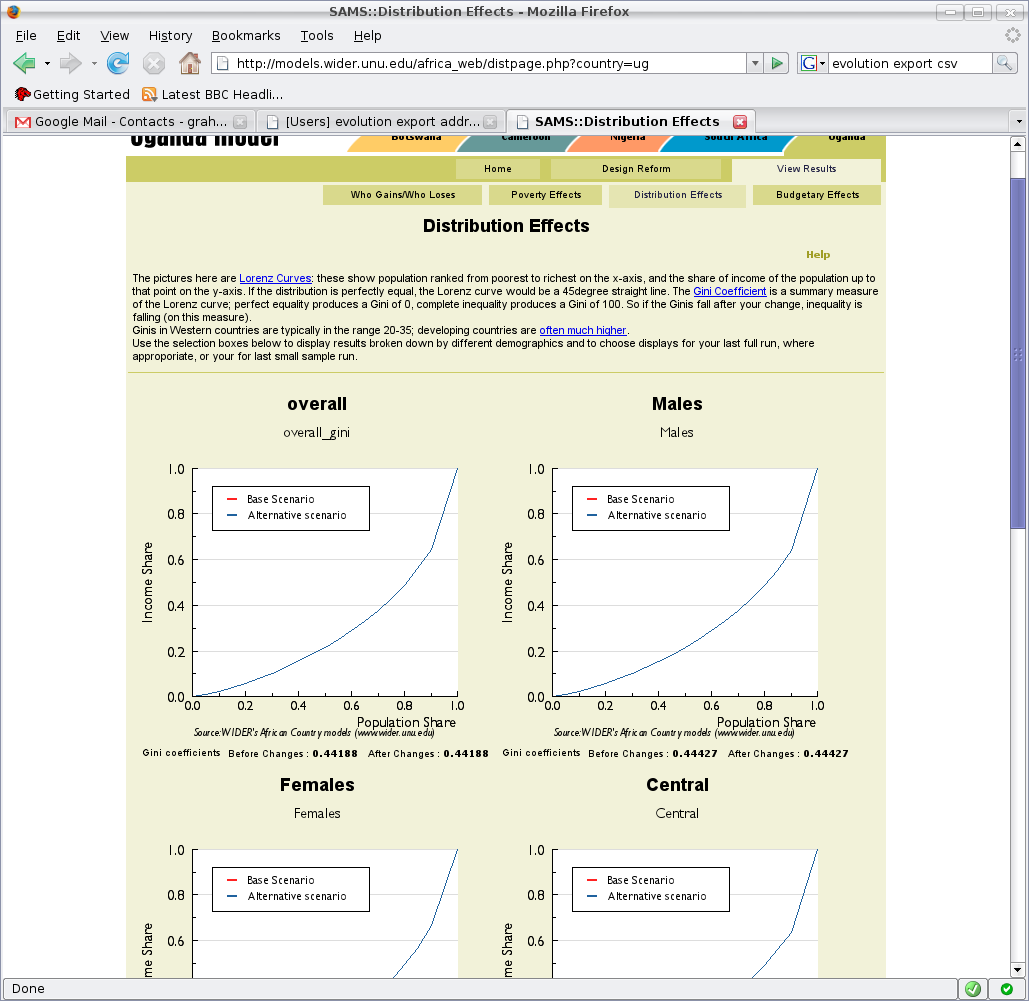Open the Google search engine dropdown

pyautogui.click(x=813, y=63)
